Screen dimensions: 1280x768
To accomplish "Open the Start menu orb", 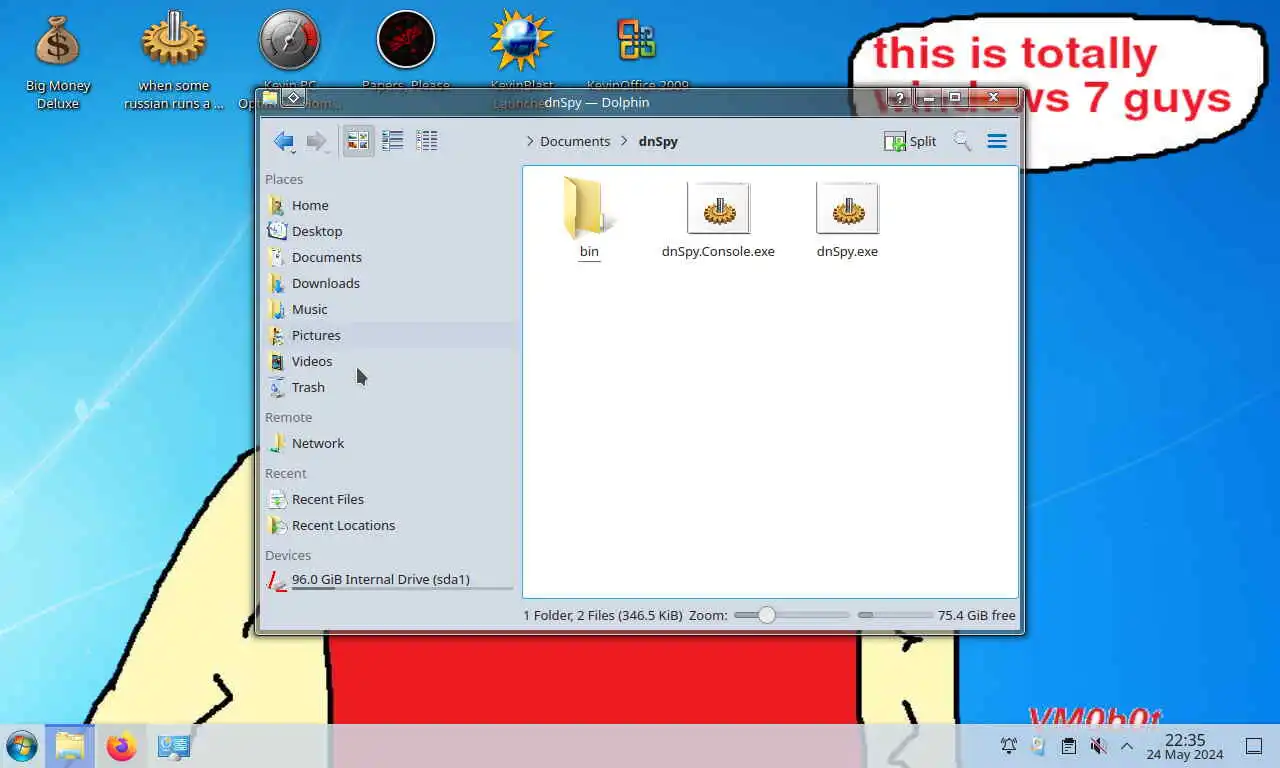I will click(21, 746).
